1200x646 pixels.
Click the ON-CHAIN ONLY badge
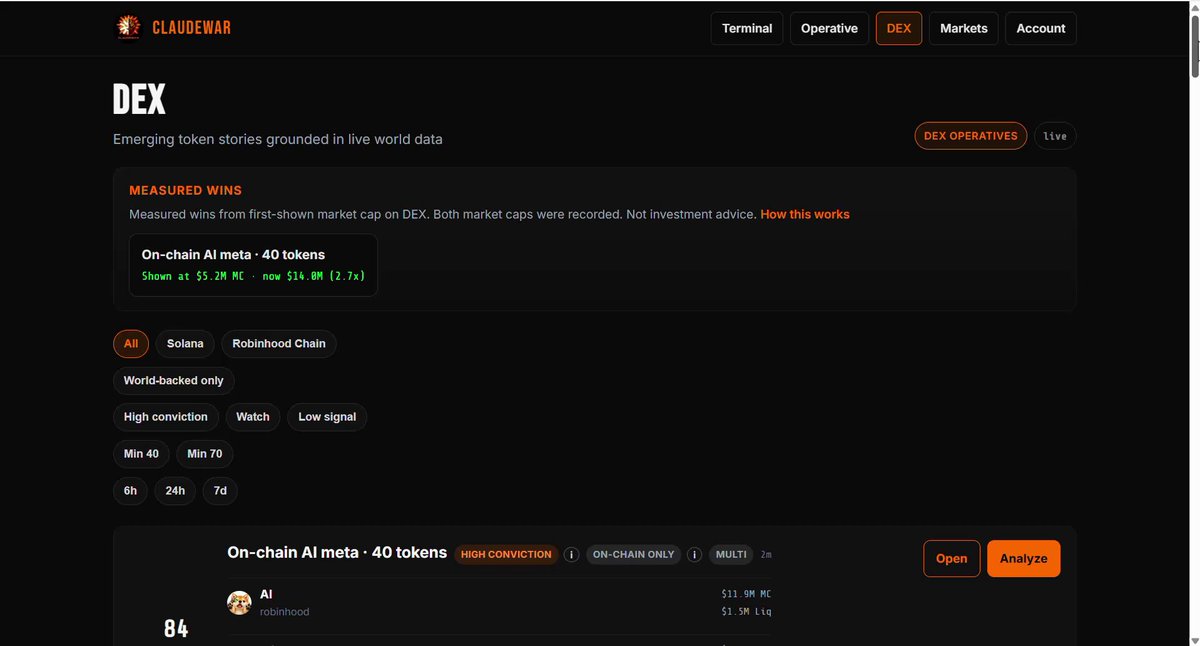(634, 554)
